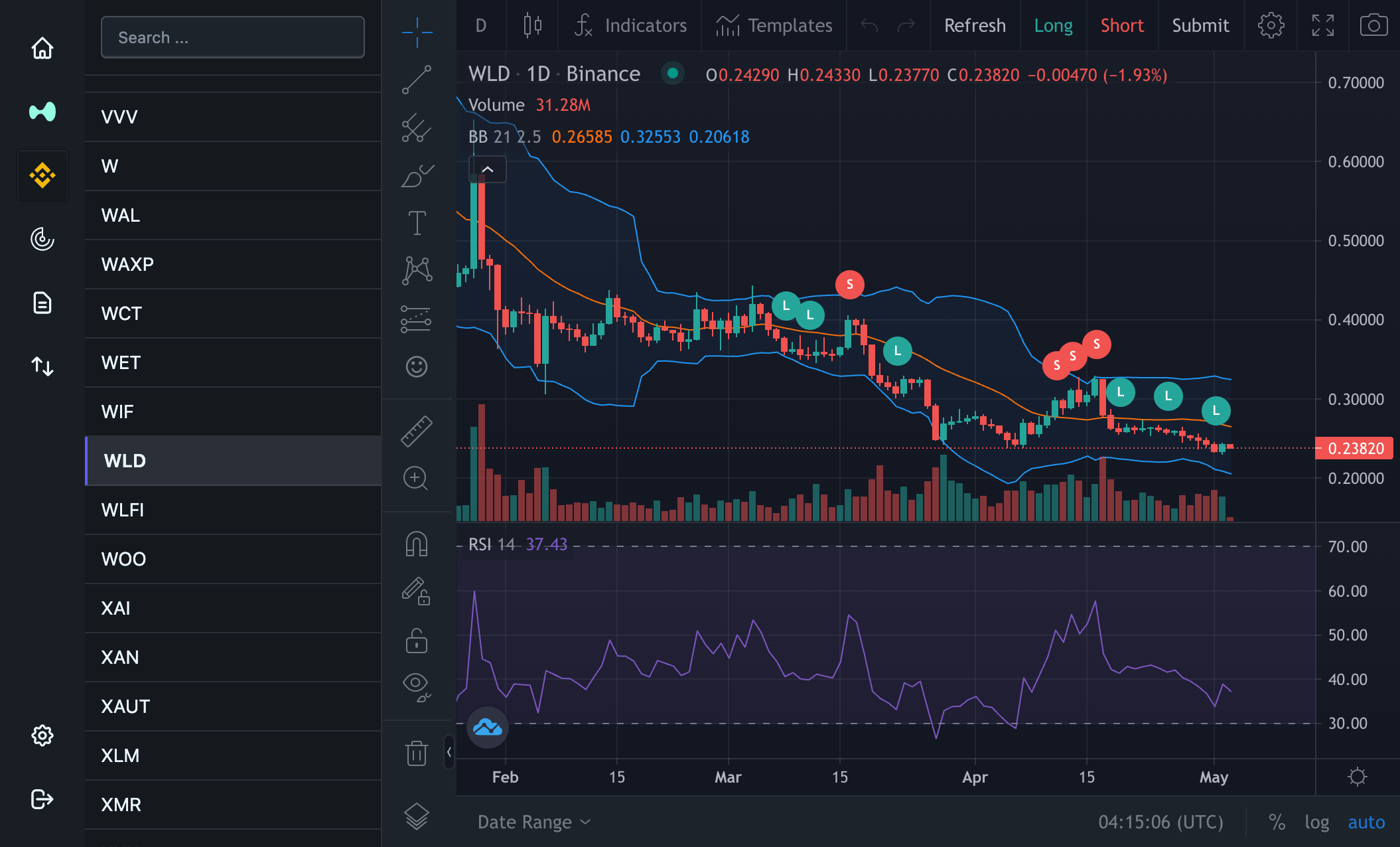Click the topmost red S marker
The image size is (1400, 847).
[x=849, y=284]
